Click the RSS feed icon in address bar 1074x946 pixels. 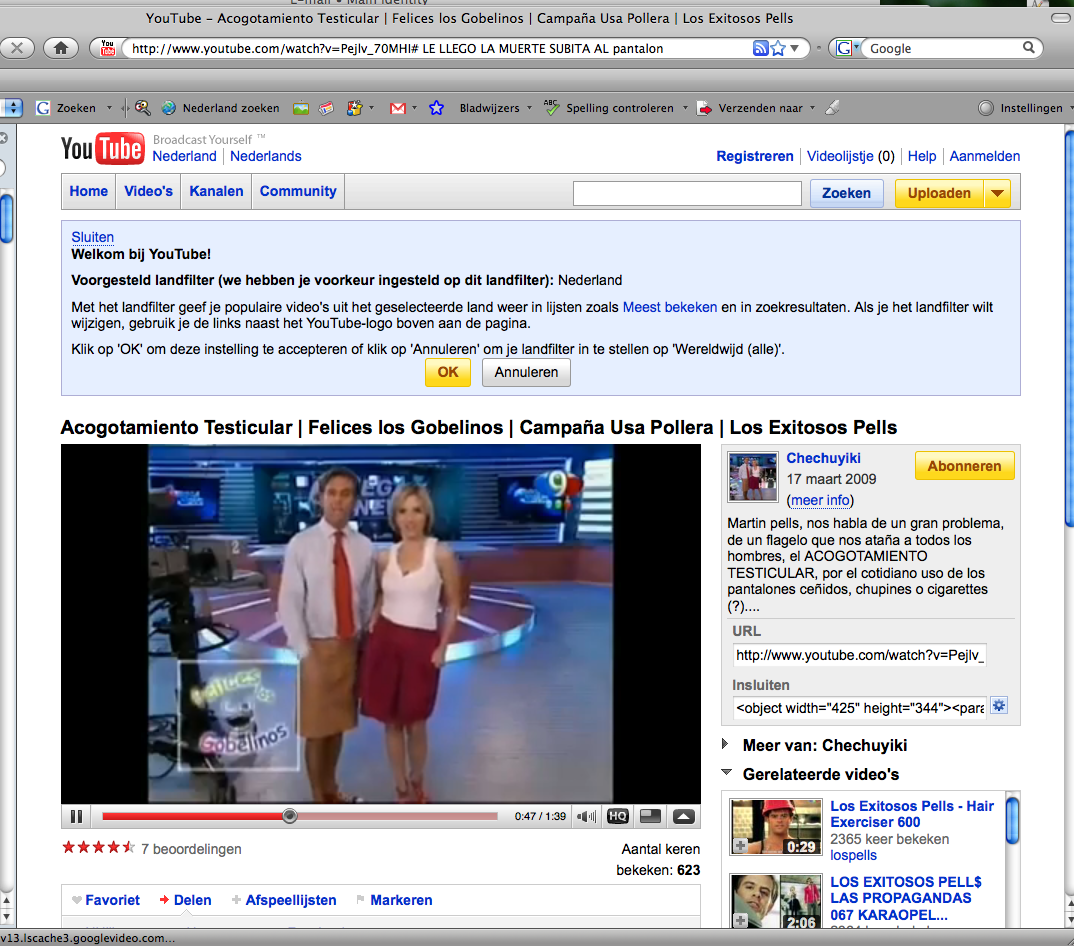coord(760,48)
